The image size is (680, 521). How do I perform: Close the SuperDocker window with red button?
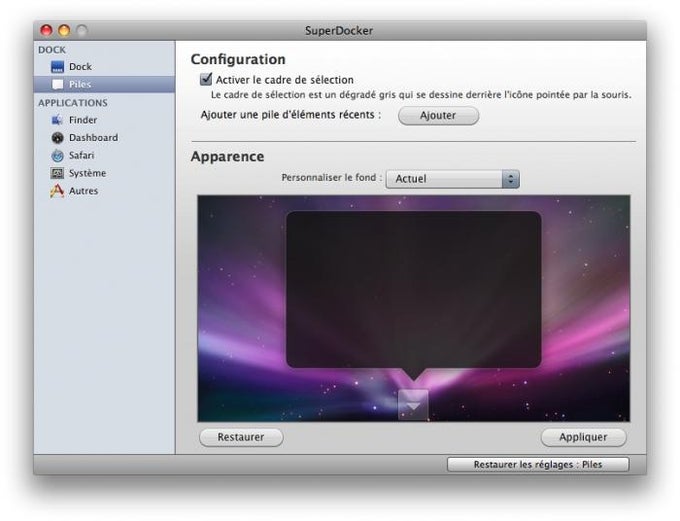(x=46, y=30)
